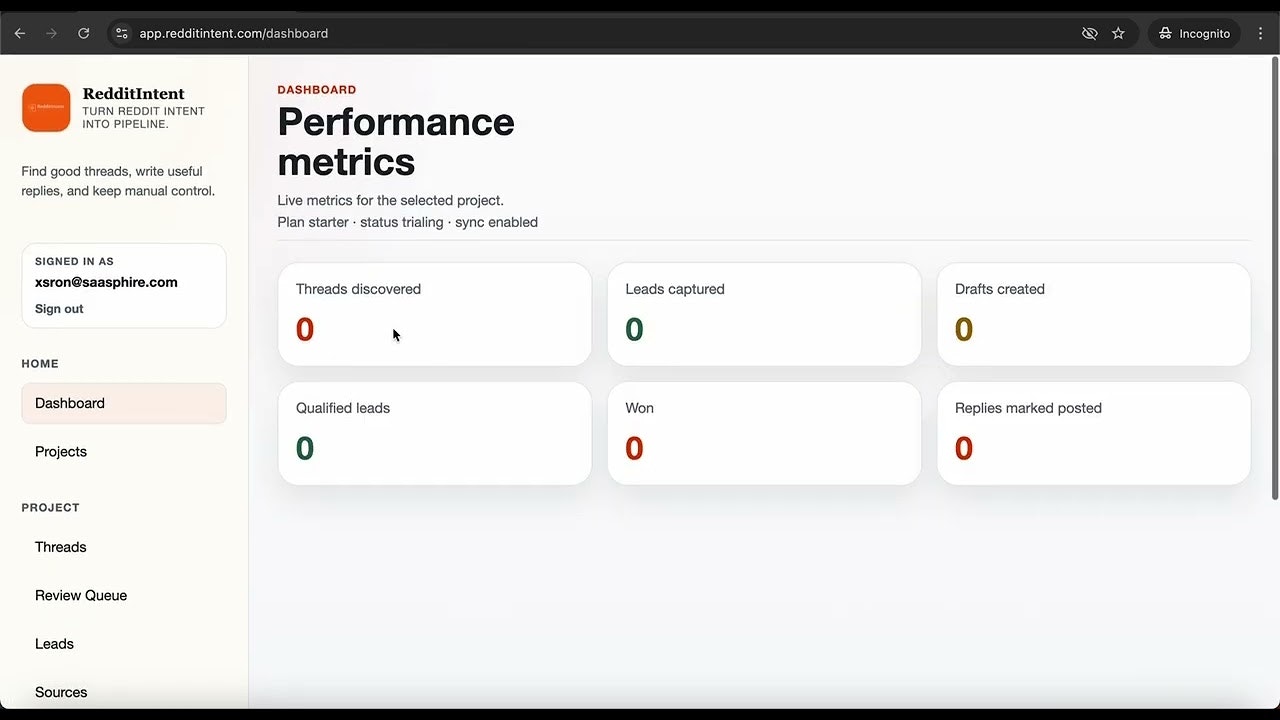
Task: Click the Qualified leads metric card
Action: 434,433
